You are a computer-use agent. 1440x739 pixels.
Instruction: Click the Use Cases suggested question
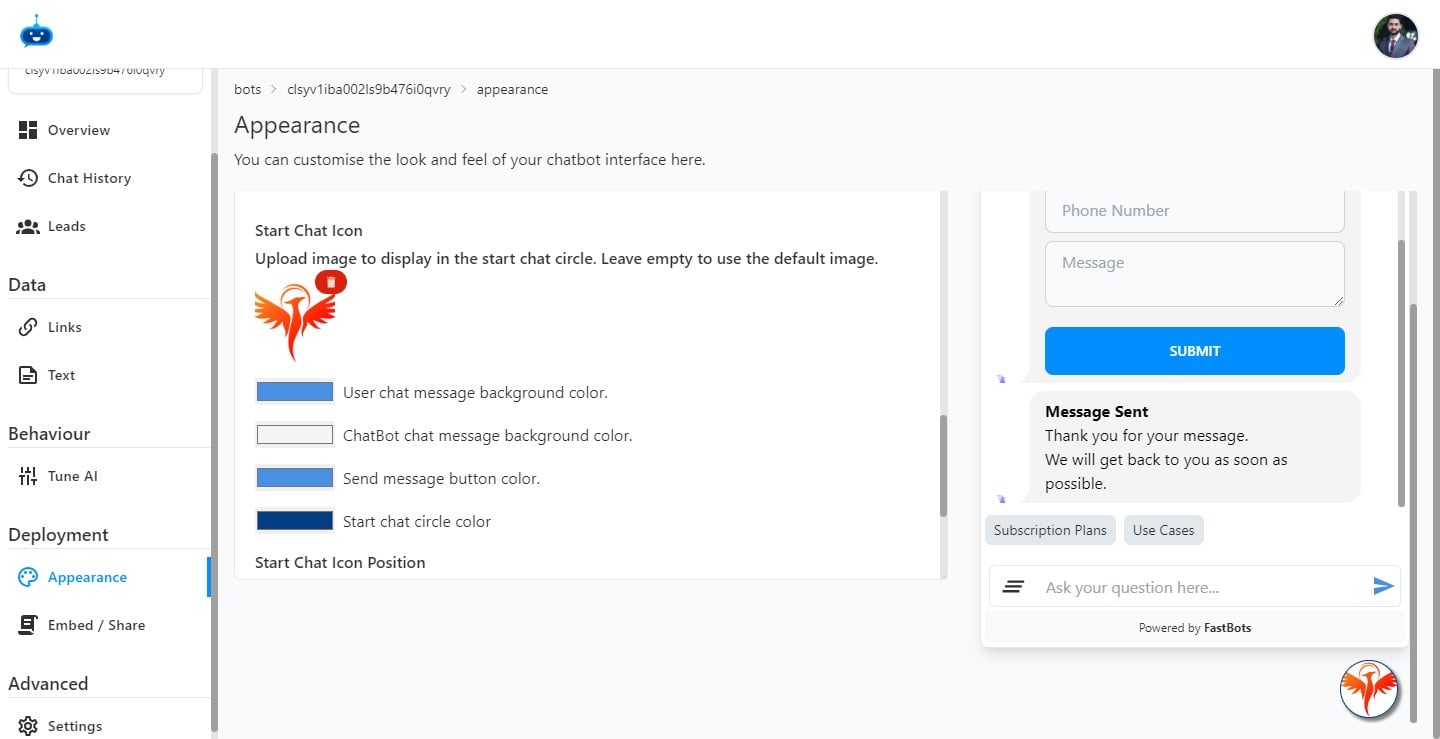1163,530
